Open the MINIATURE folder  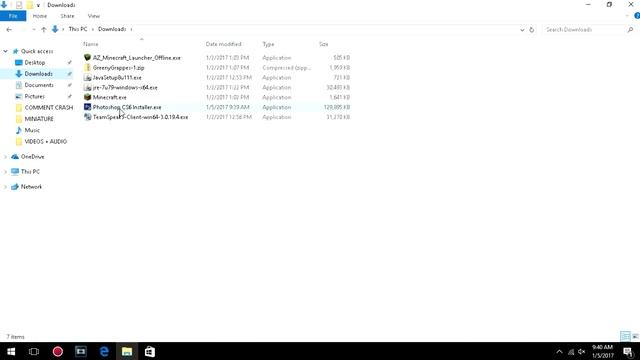(39, 119)
